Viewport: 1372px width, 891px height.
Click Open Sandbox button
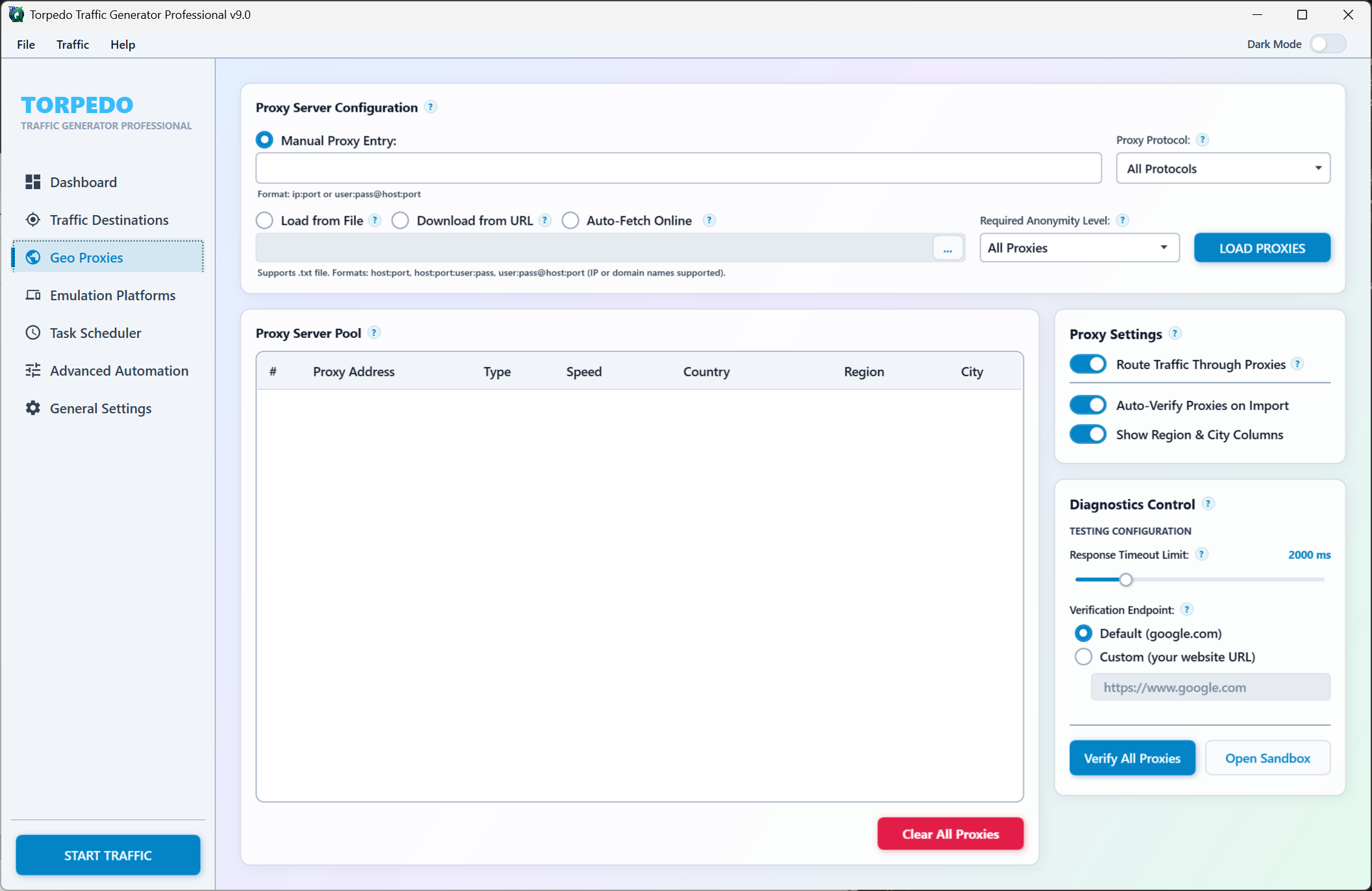point(1267,758)
